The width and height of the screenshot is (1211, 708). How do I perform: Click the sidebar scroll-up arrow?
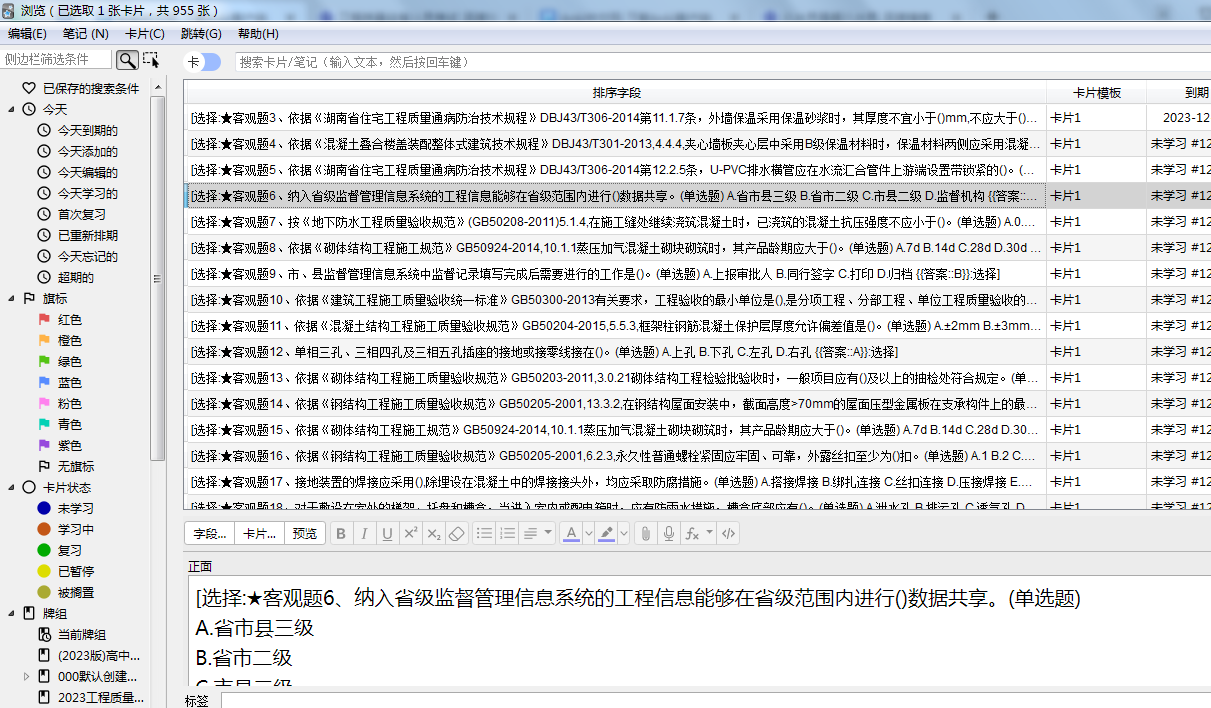click(x=158, y=86)
